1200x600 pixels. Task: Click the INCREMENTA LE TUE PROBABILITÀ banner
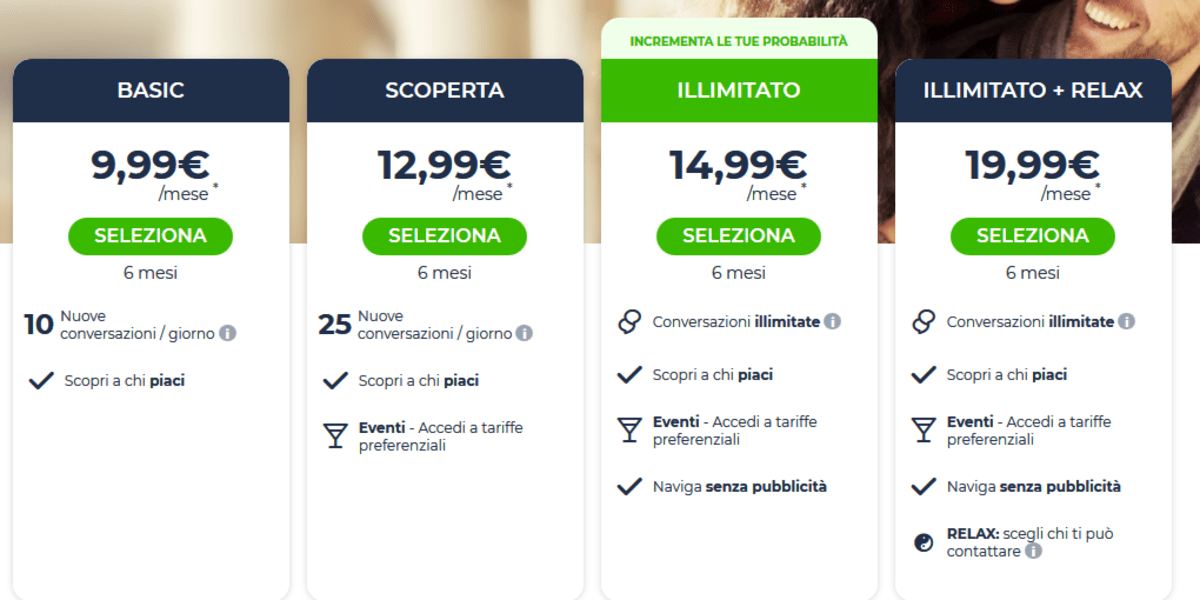[739, 43]
